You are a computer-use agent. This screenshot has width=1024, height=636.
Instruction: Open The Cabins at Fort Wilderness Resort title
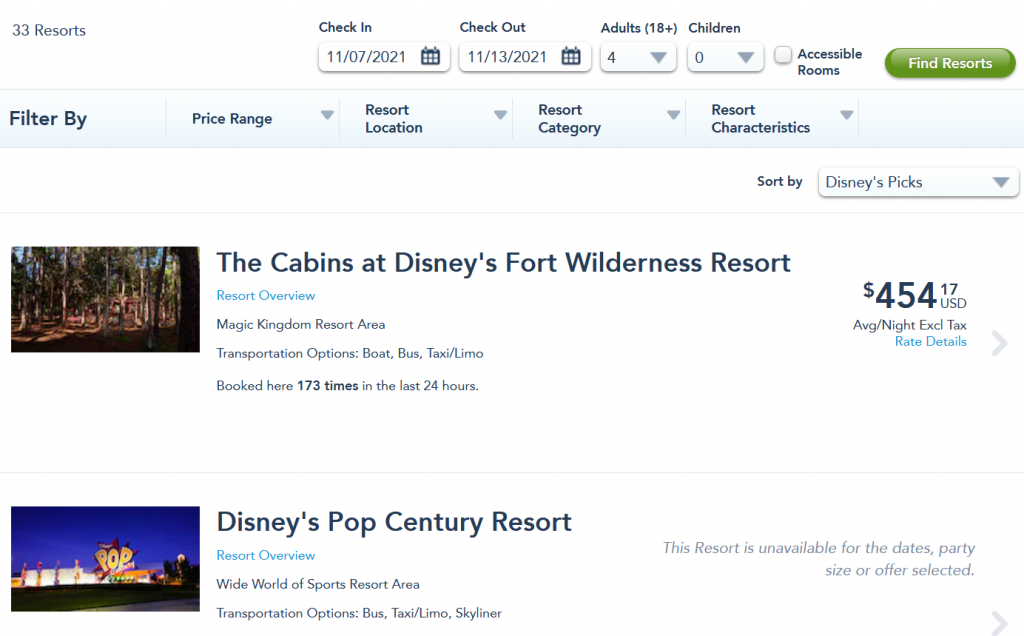(x=503, y=262)
